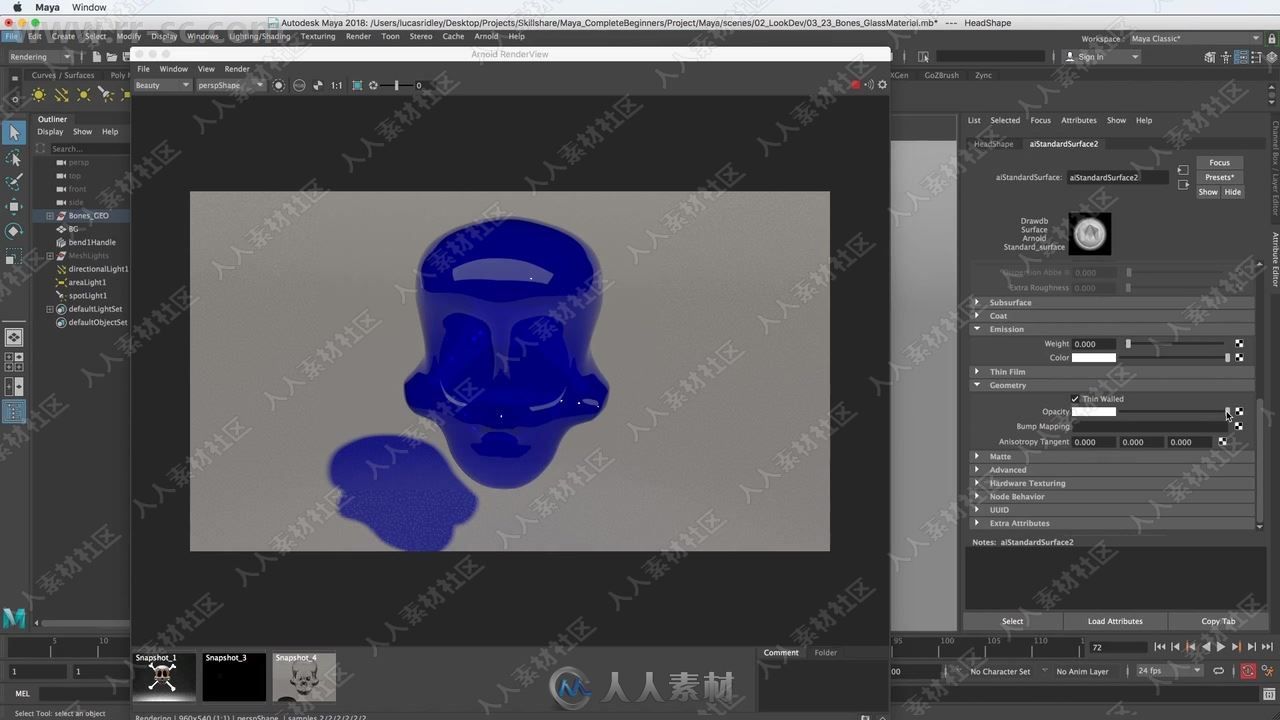
Task: Open the perspShape camera dropdown
Action: point(230,85)
